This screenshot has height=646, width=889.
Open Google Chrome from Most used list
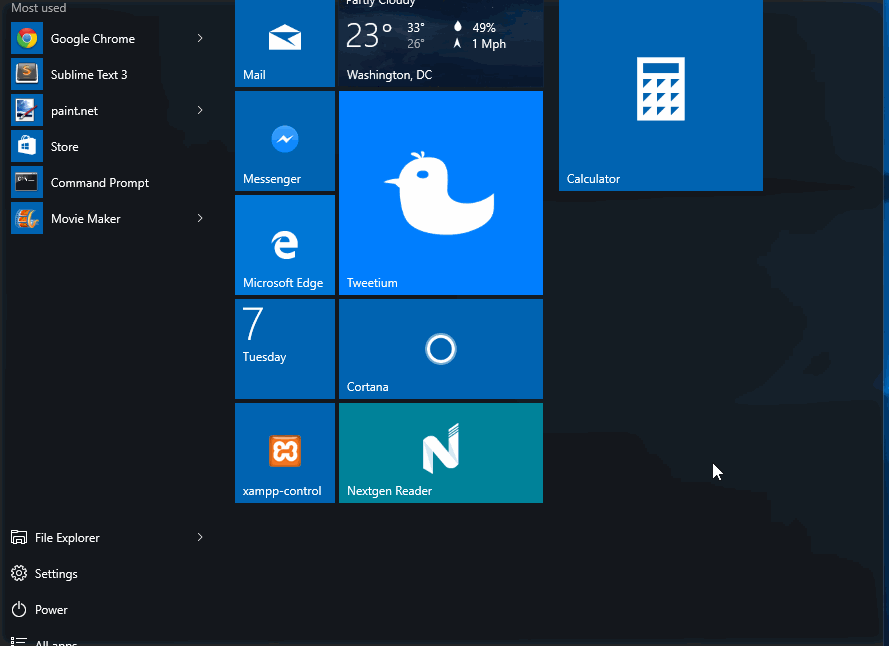(x=92, y=39)
